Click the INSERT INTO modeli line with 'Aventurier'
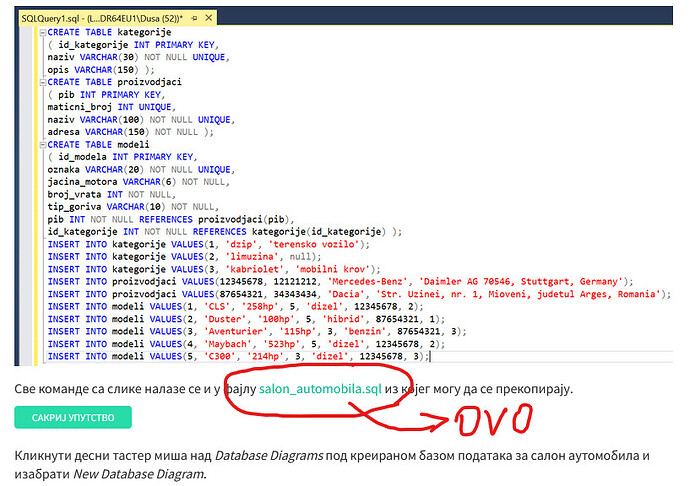 click(x=257, y=331)
